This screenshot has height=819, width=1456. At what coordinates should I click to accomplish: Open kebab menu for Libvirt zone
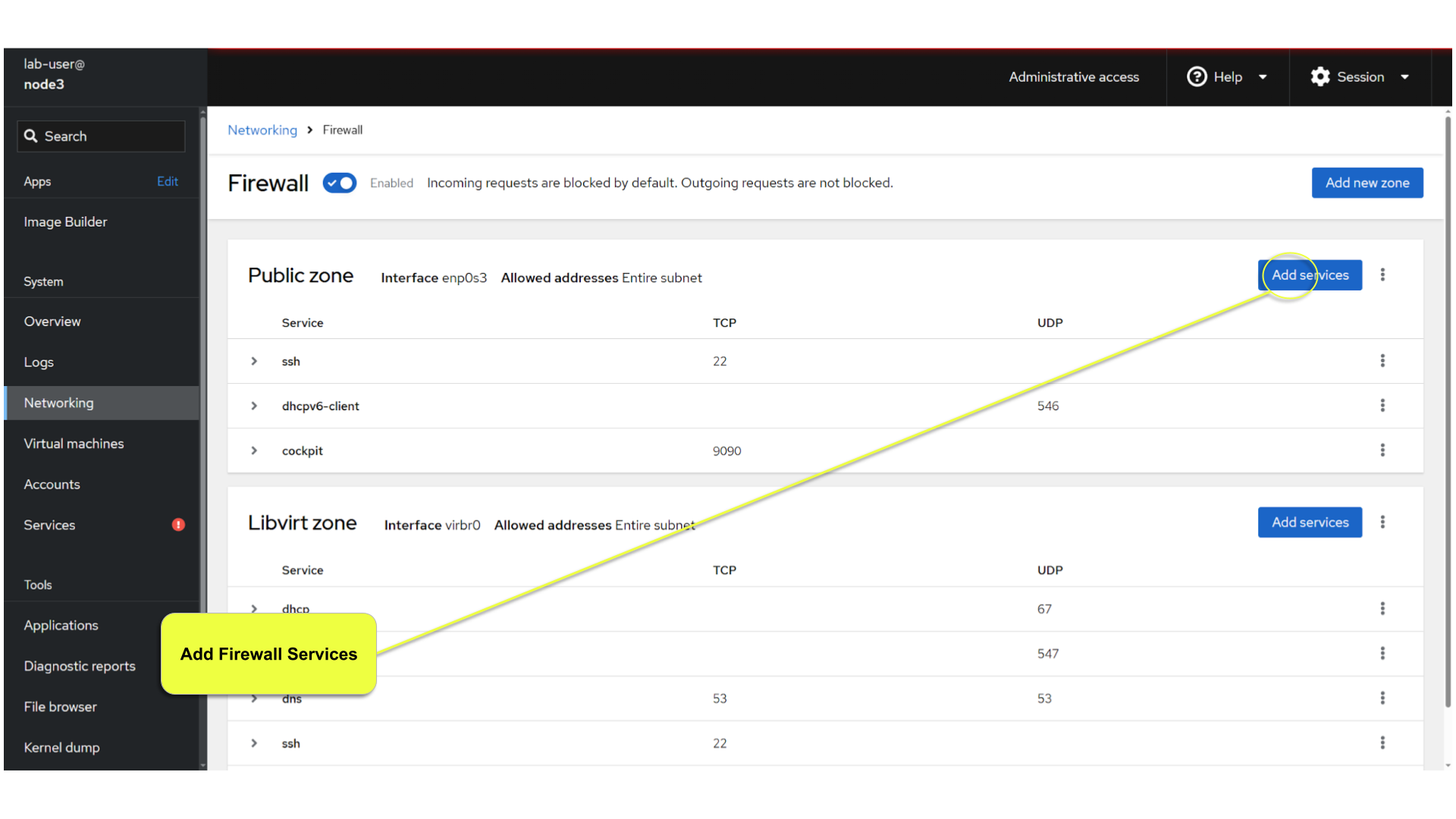pyautogui.click(x=1382, y=522)
